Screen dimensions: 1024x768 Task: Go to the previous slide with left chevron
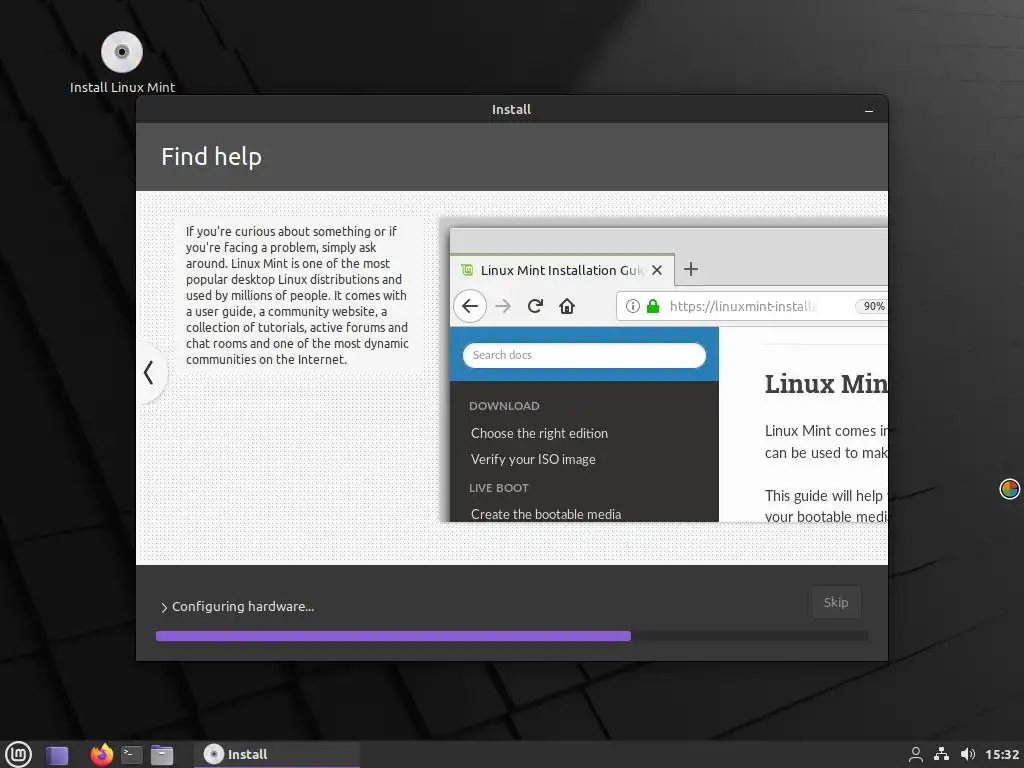(x=149, y=373)
